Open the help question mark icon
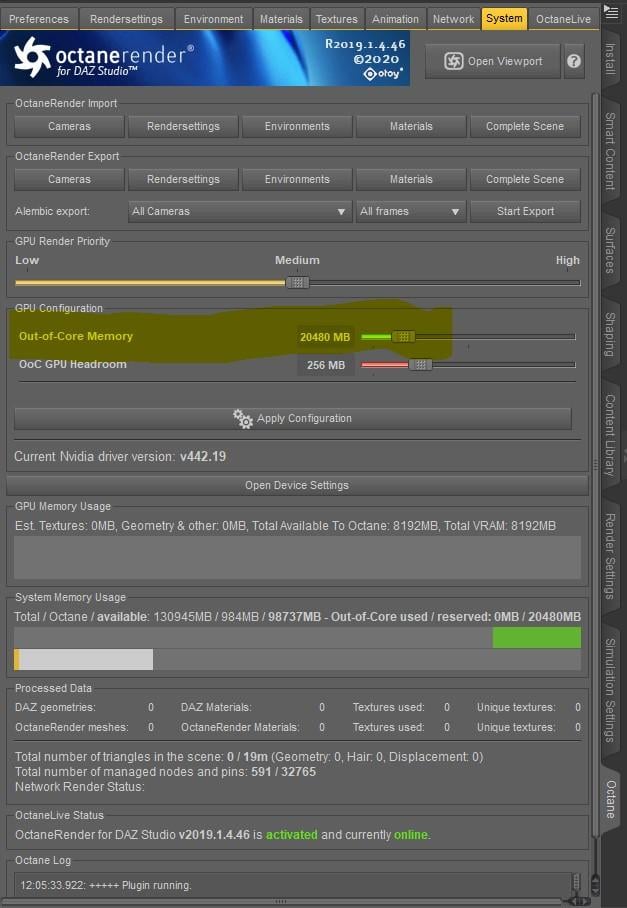This screenshot has height=908, width=627. coord(573,61)
